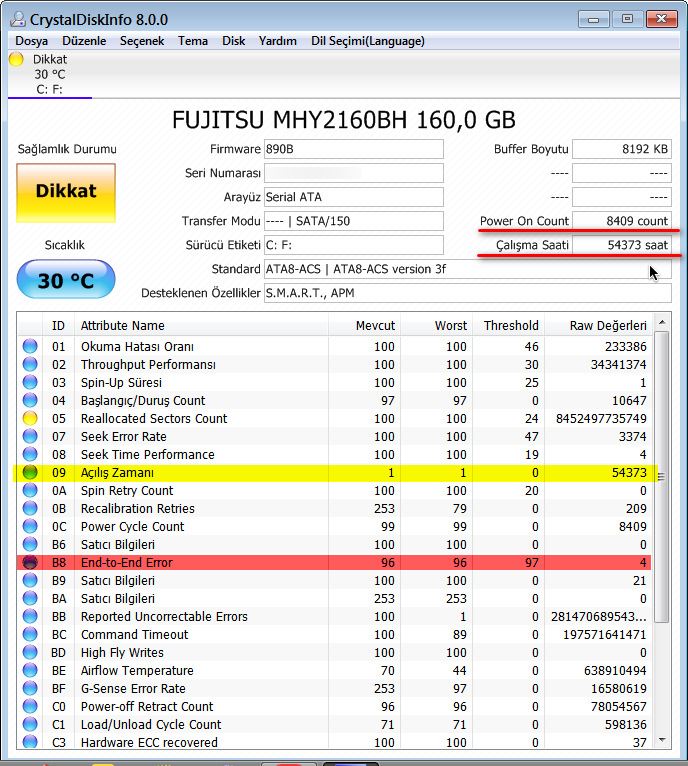Click green status icon for Açılış Zamanı
The image size is (688, 766).
[30, 472]
